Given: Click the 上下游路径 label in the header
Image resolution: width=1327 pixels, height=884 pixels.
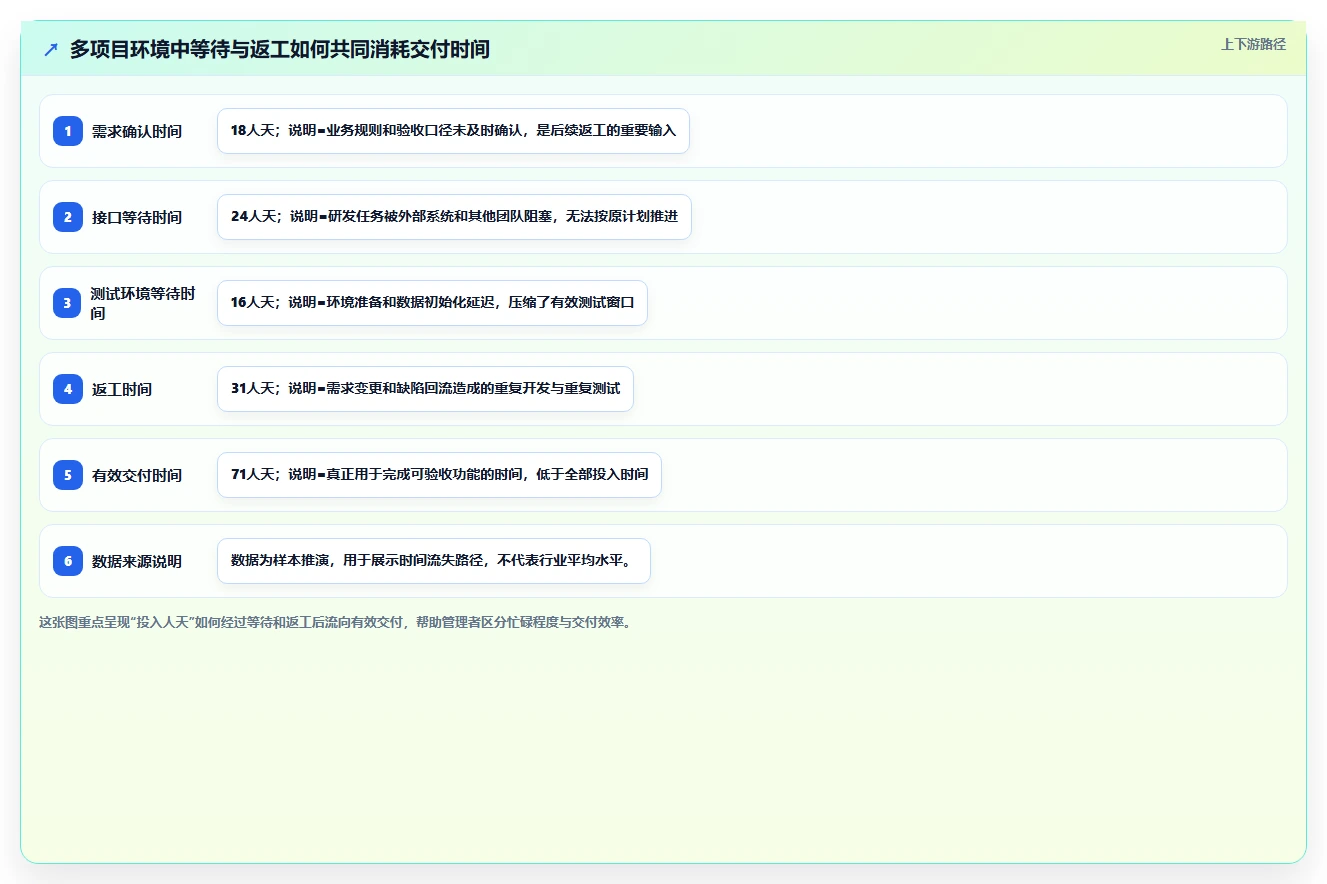Looking at the screenshot, I should coord(1253,45).
